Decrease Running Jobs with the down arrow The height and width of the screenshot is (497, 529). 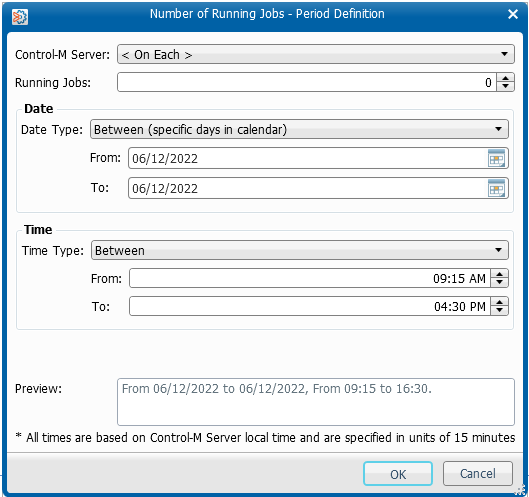click(505, 86)
